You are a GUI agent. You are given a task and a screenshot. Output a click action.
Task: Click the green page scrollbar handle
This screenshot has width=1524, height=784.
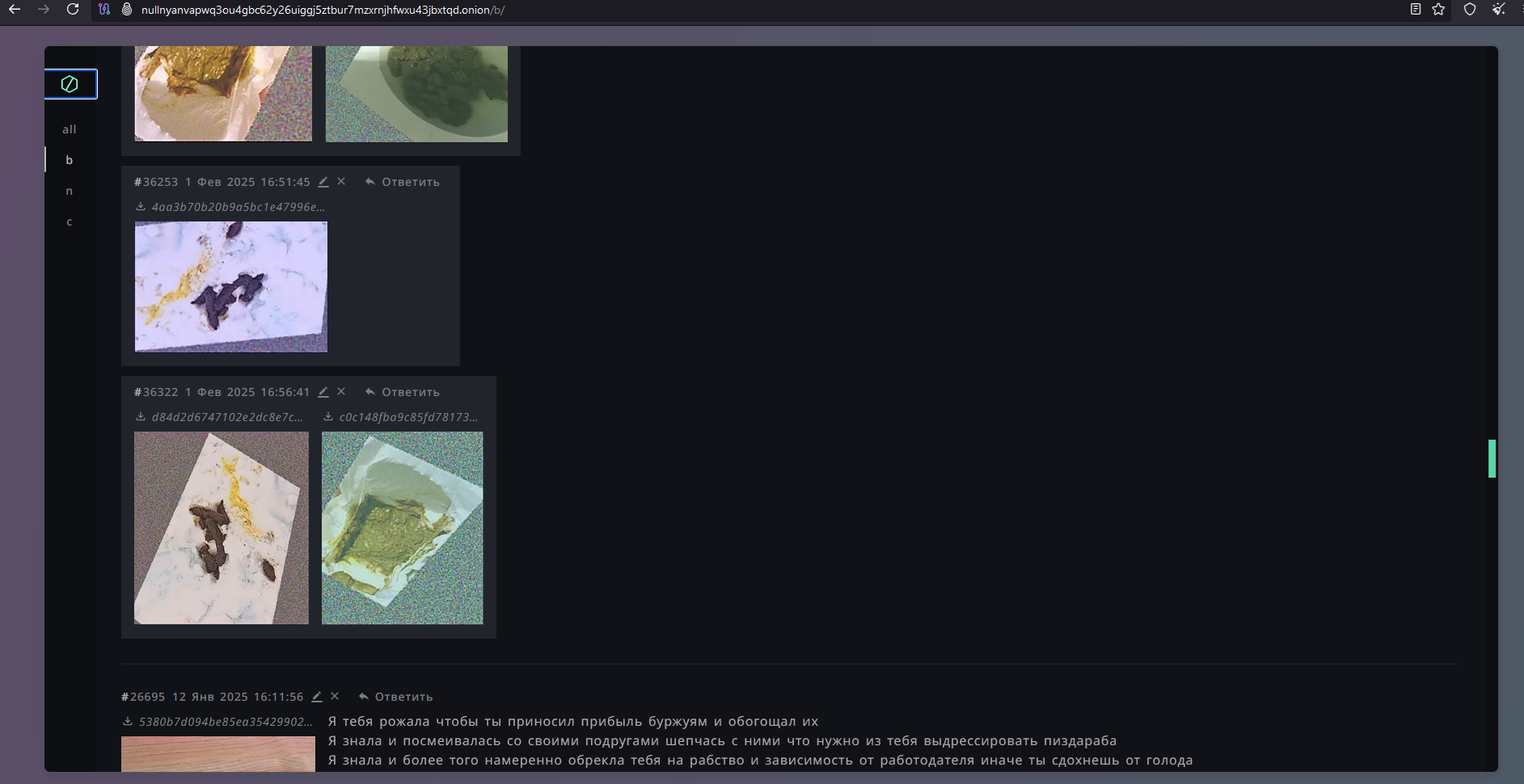[1492, 458]
